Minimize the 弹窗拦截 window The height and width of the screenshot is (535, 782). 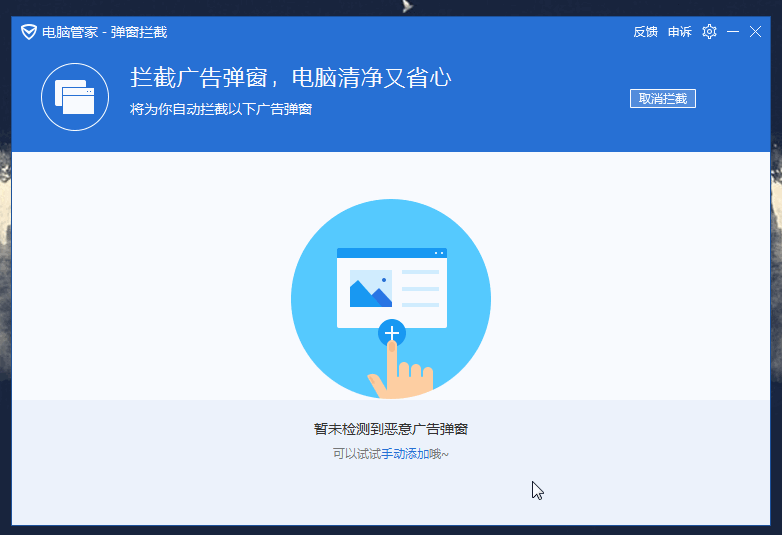pos(733,32)
